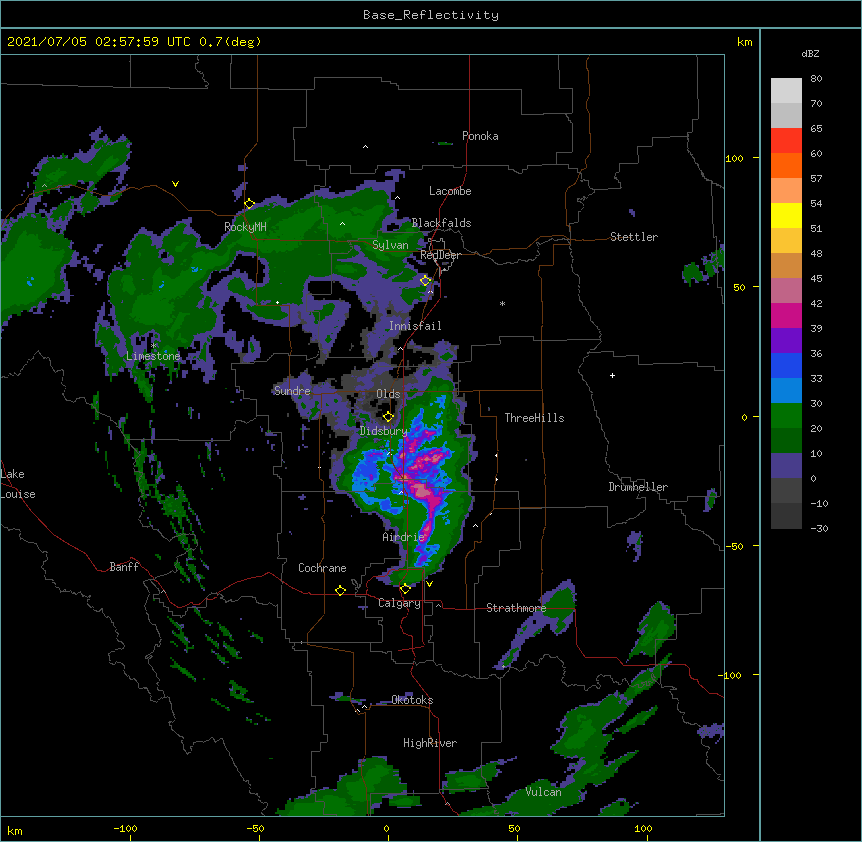Viewport: 862px width, 842px height.
Task: Select the bright green 20-30 dBZ swatch
Action: tap(786, 416)
